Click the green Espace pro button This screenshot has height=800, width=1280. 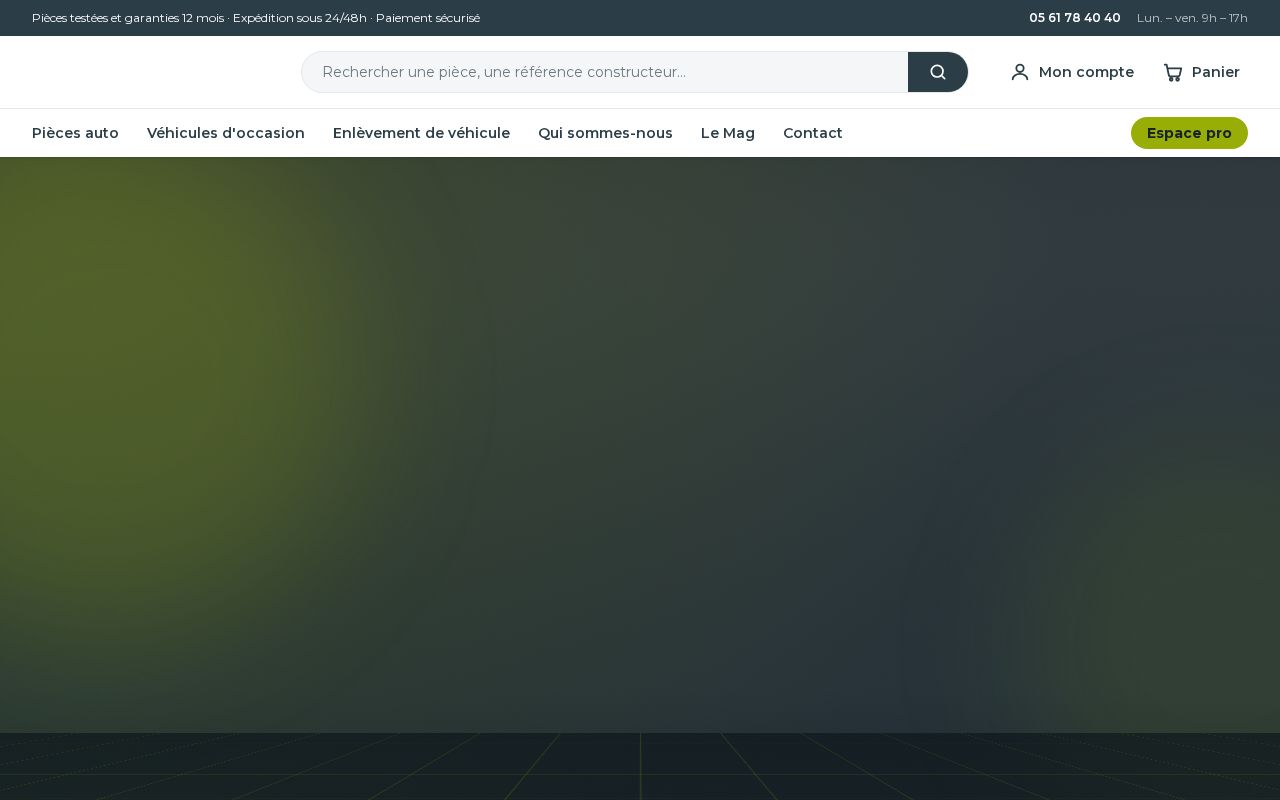(1189, 133)
